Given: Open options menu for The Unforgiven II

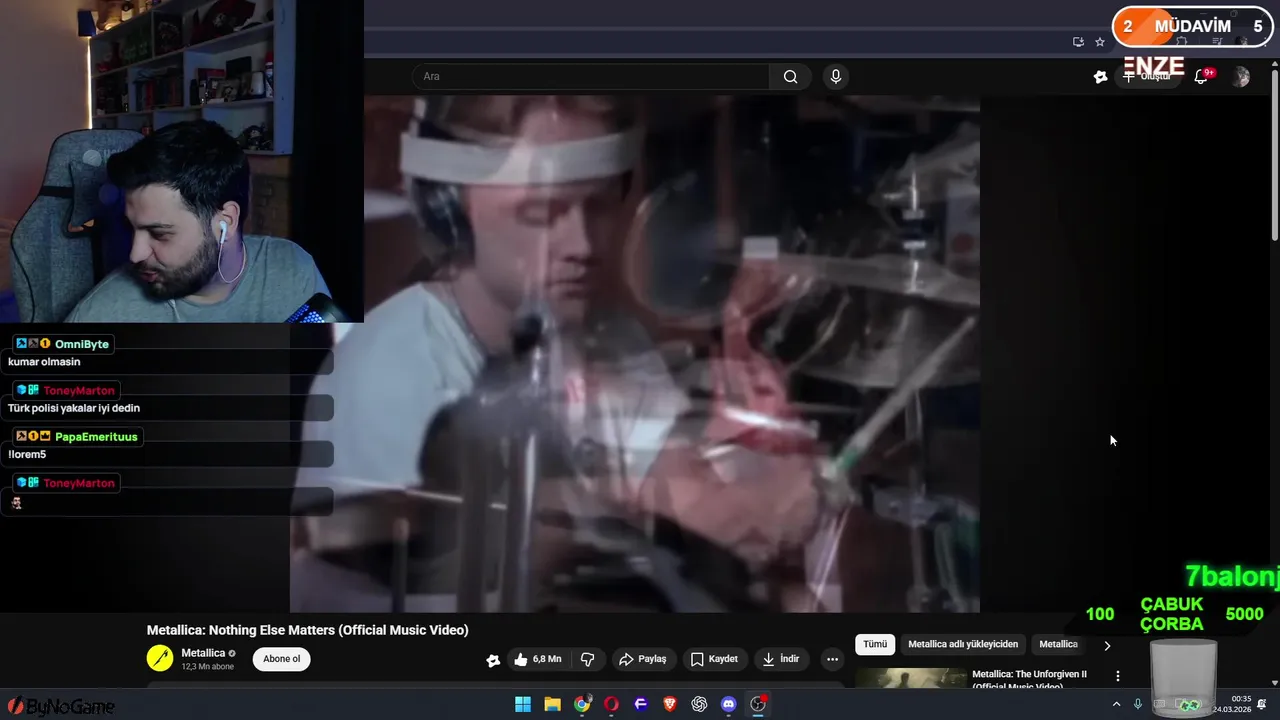Looking at the screenshot, I should click(1118, 676).
